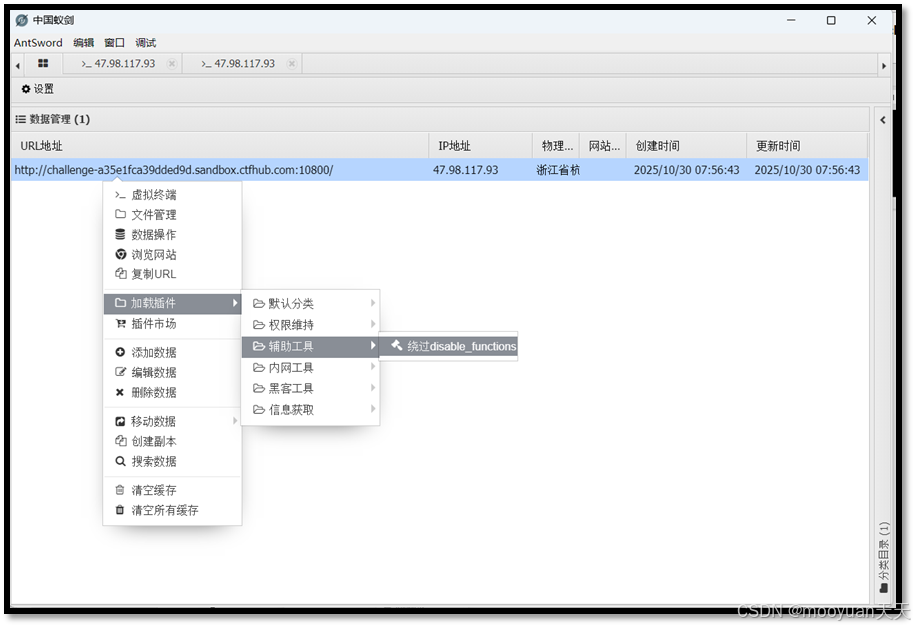Screen dimensions: 915x627
Task: Open the 编辑 menu
Action: pyautogui.click(x=83, y=43)
